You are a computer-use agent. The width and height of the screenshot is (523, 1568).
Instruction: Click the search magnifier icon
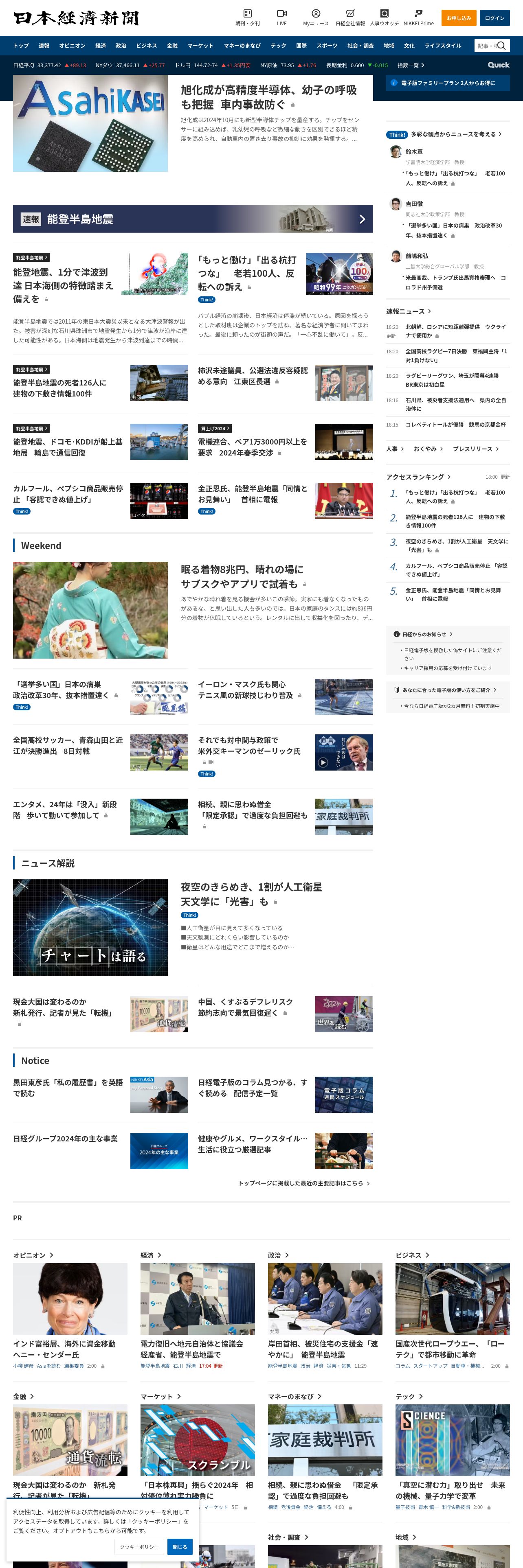[x=502, y=46]
